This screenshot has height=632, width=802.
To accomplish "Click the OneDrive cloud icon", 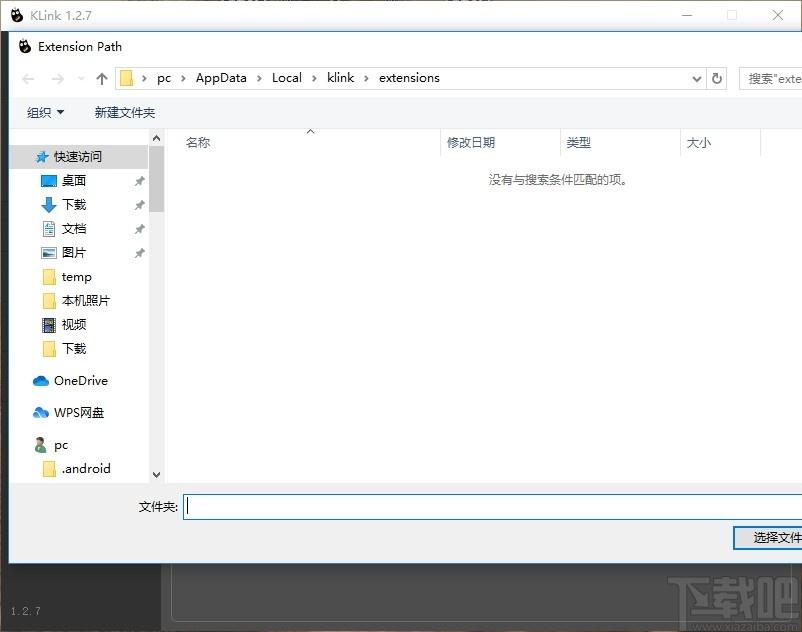I will tap(41, 381).
